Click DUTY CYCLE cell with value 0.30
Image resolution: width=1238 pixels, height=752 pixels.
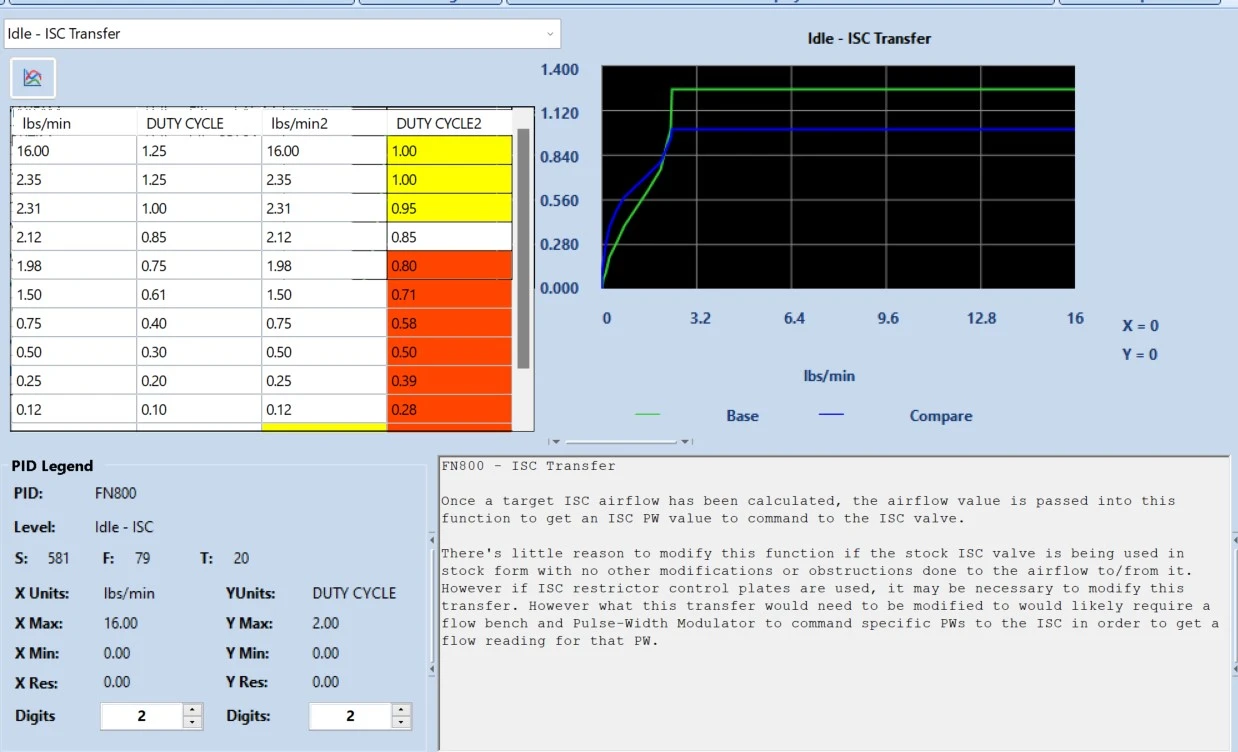pos(199,352)
